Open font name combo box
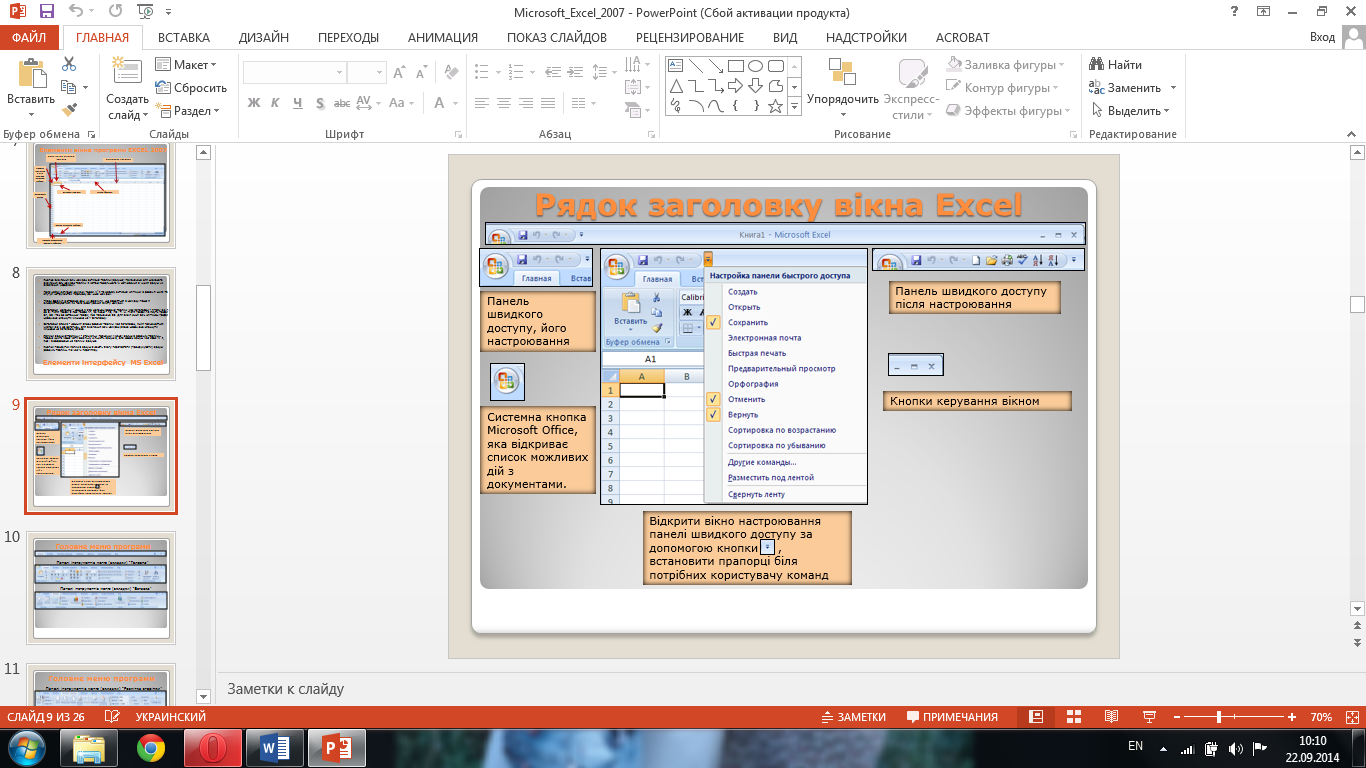This screenshot has height=768, width=1366. (294, 73)
